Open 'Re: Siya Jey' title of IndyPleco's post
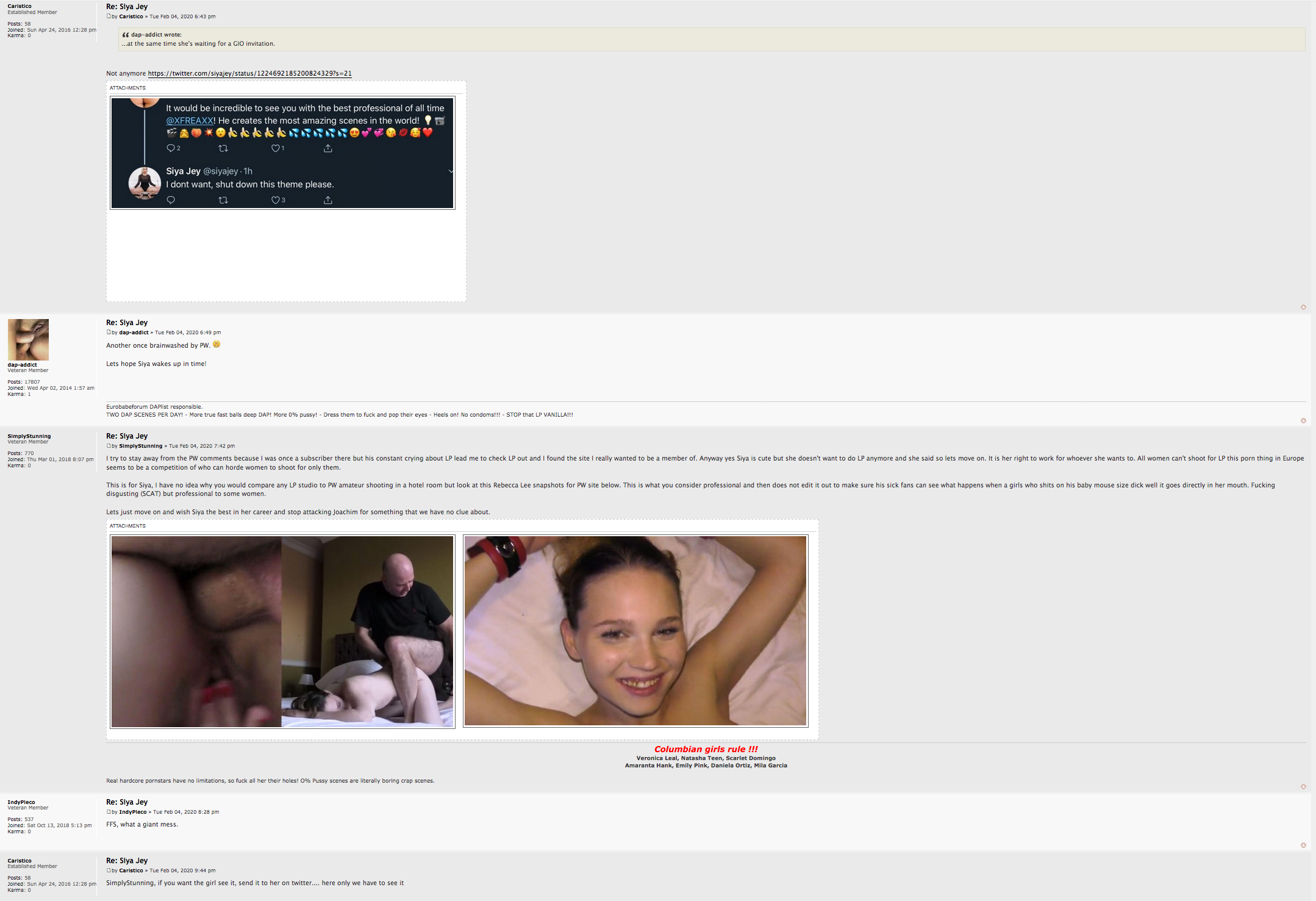The image size is (1316, 901). pos(127,802)
